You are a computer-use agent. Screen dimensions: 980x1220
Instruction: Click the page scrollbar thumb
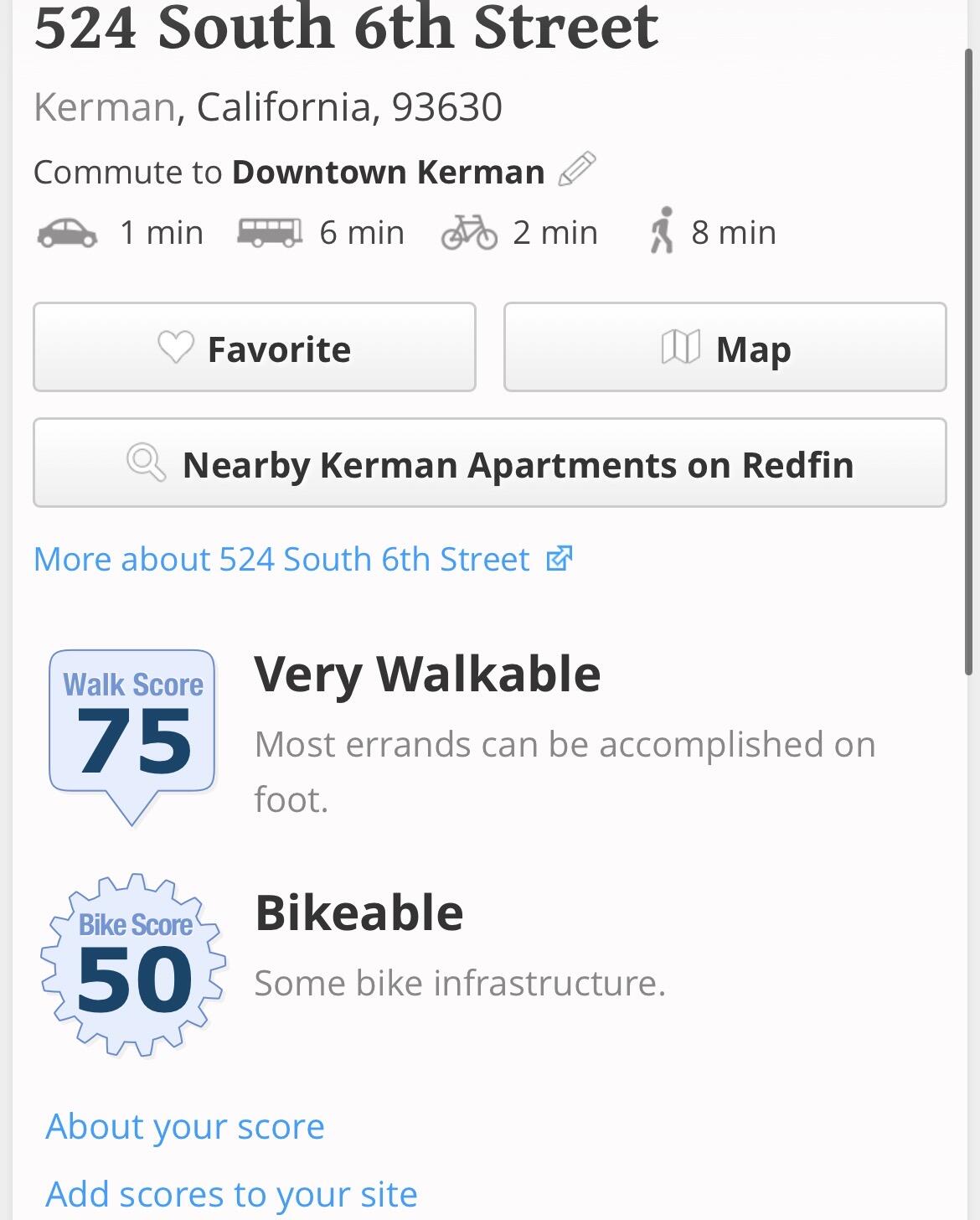[969, 360]
